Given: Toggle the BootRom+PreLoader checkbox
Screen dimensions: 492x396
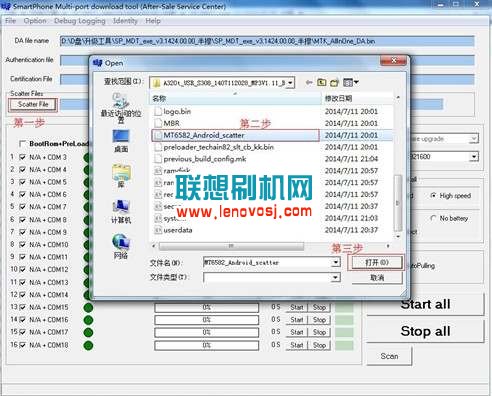Looking at the screenshot, I should tap(23, 144).
